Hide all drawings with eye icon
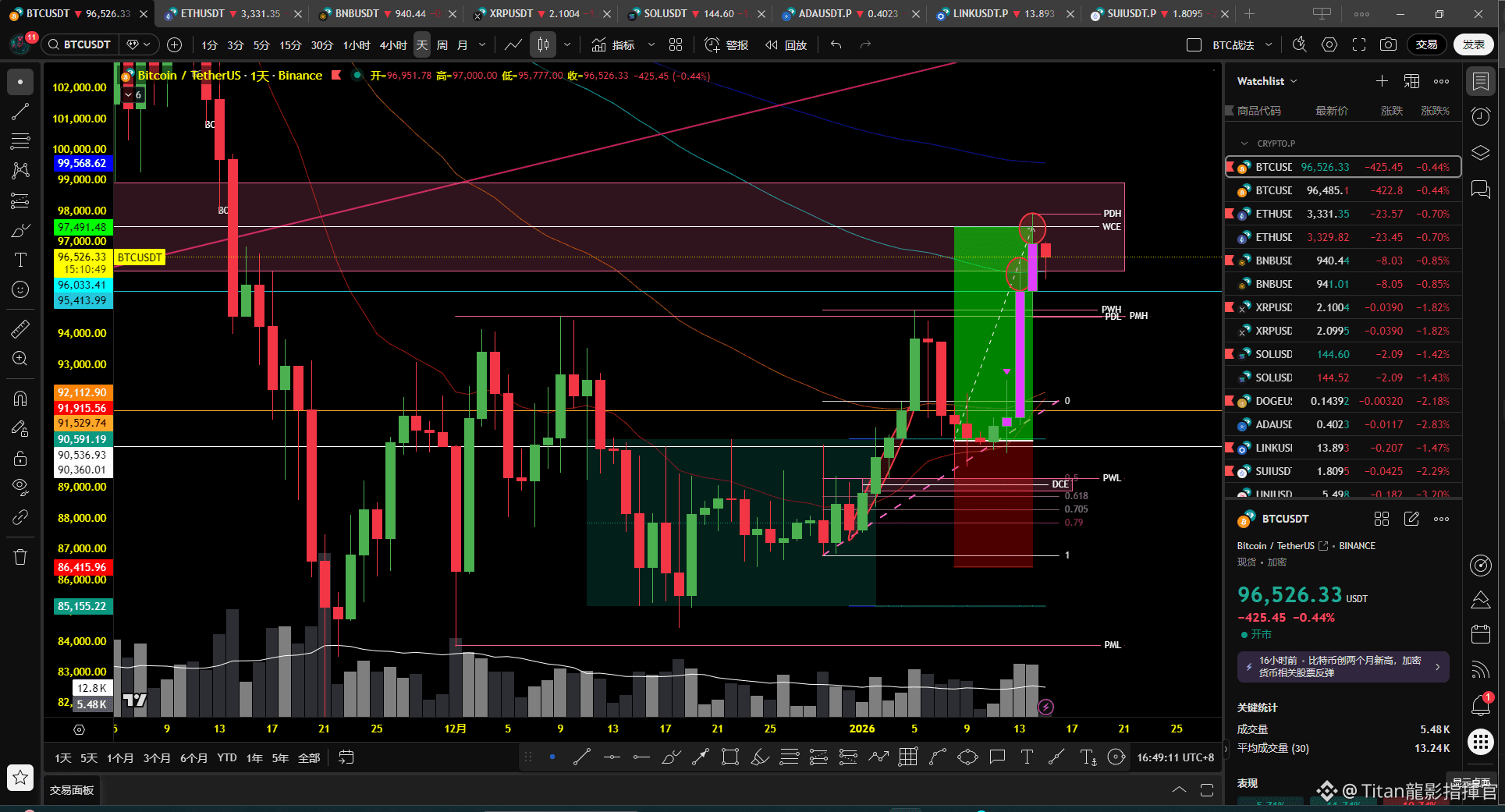 (20, 488)
